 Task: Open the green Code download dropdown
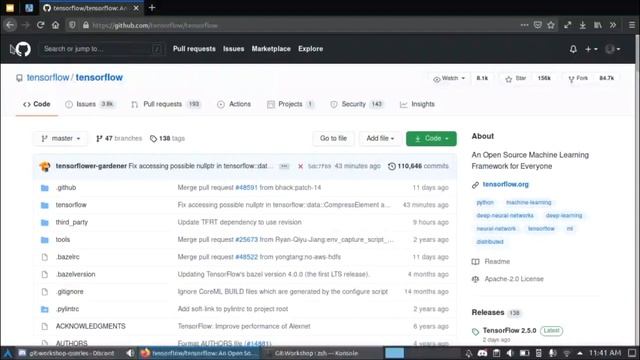point(431,139)
